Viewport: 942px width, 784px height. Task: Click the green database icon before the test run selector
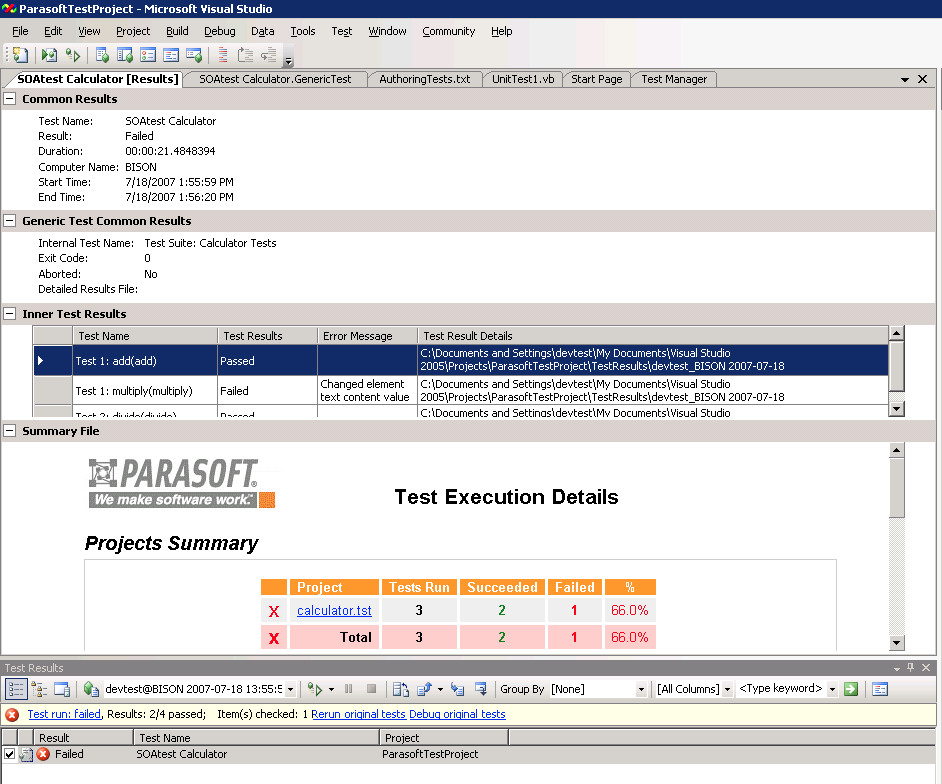point(91,689)
